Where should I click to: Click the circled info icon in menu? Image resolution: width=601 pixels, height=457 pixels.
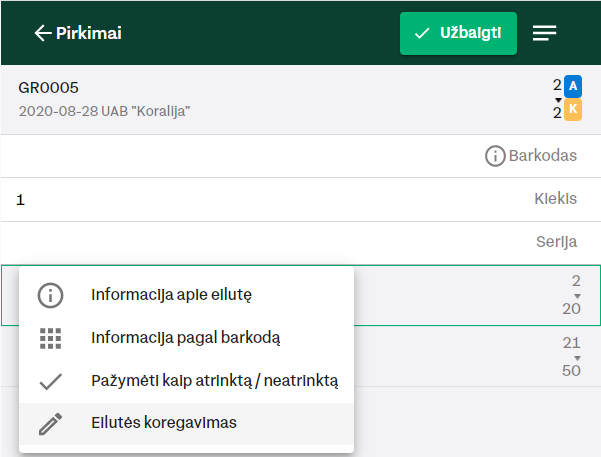coord(50,296)
